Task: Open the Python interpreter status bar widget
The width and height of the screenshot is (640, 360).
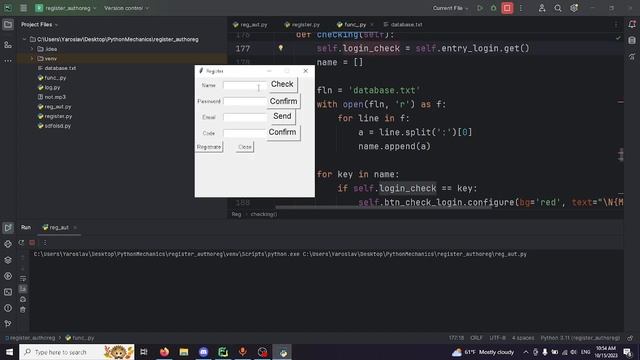Action: pos(580,338)
